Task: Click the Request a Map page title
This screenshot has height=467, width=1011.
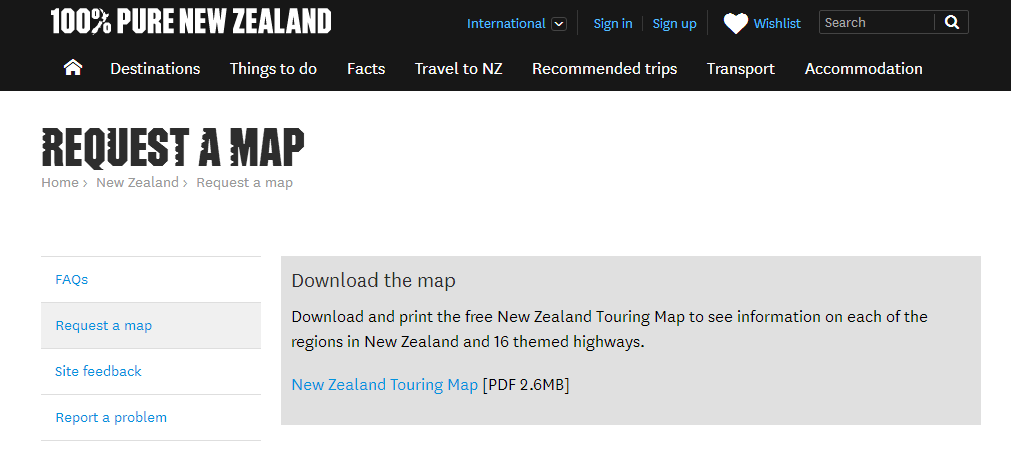Action: pos(173,148)
